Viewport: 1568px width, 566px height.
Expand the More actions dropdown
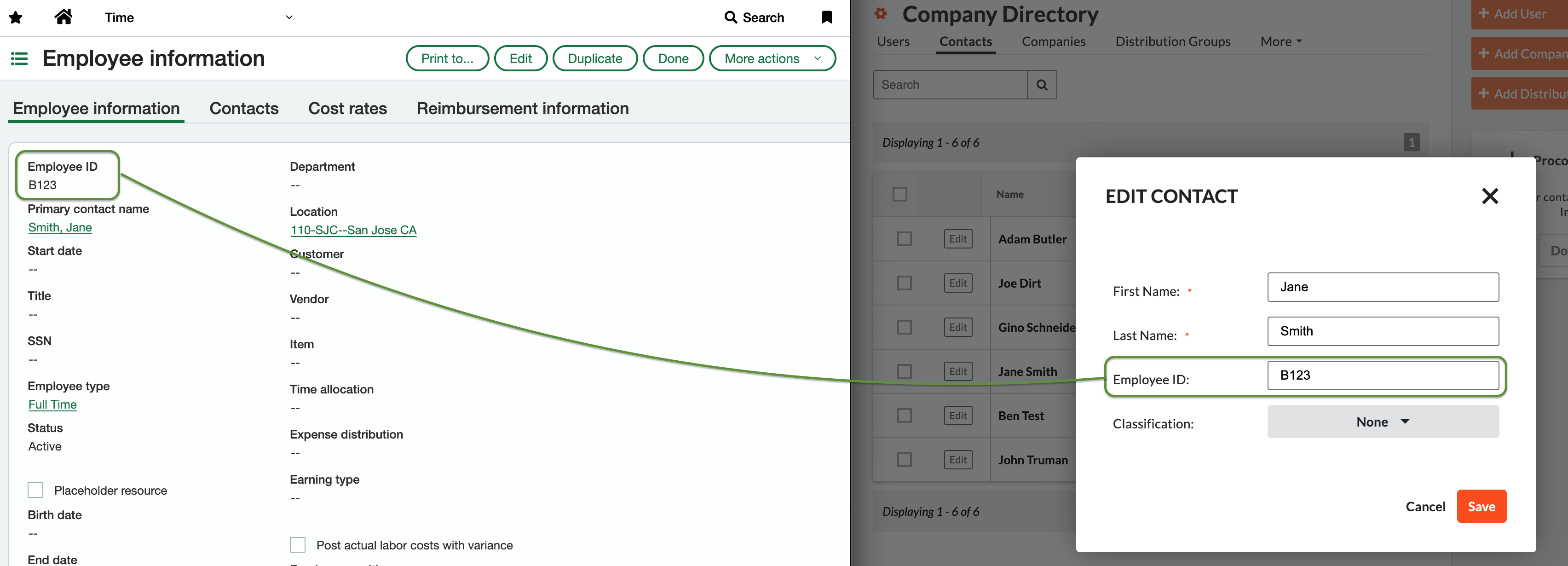(x=772, y=58)
